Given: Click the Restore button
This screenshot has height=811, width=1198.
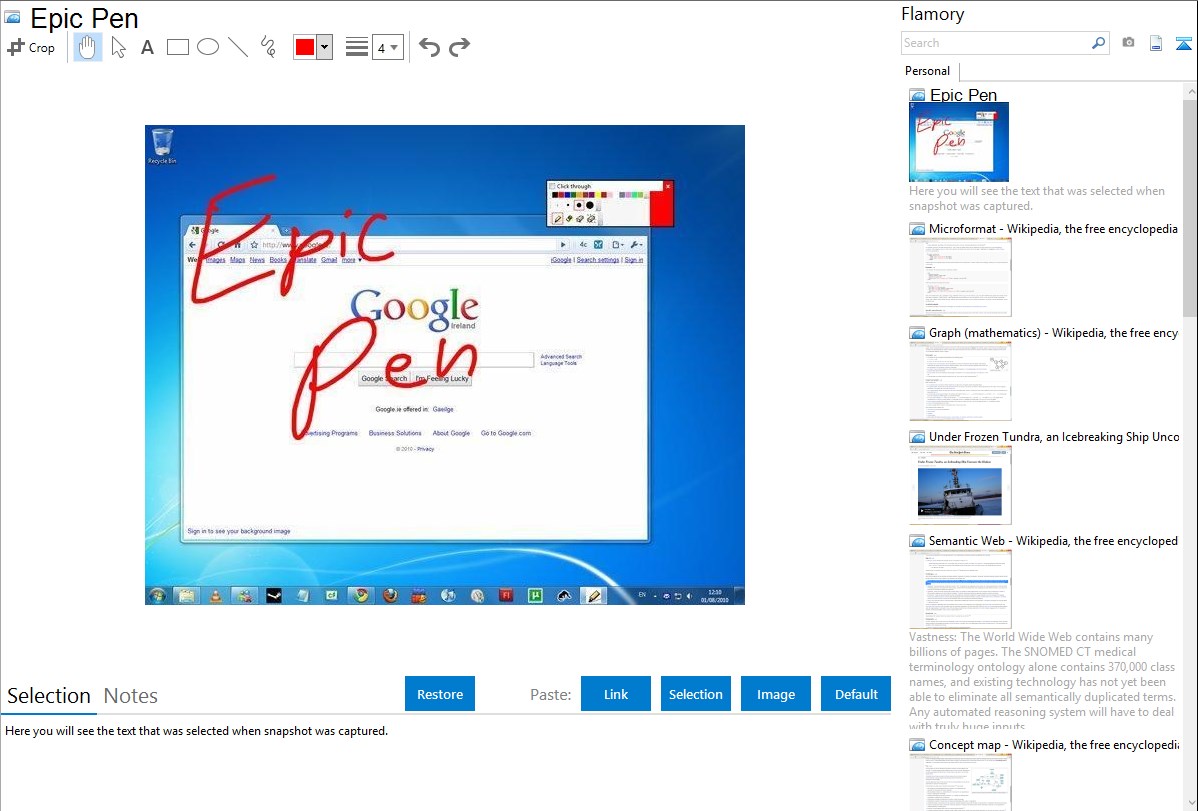Looking at the screenshot, I should click(440, 694).
